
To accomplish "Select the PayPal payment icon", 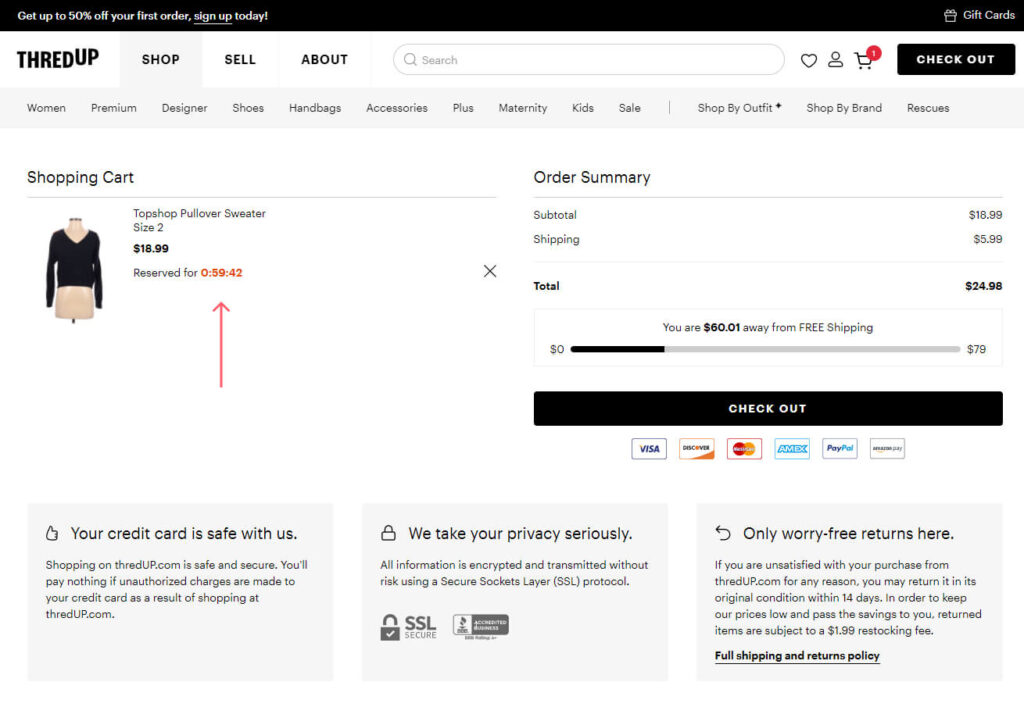I will pos(839,448).
